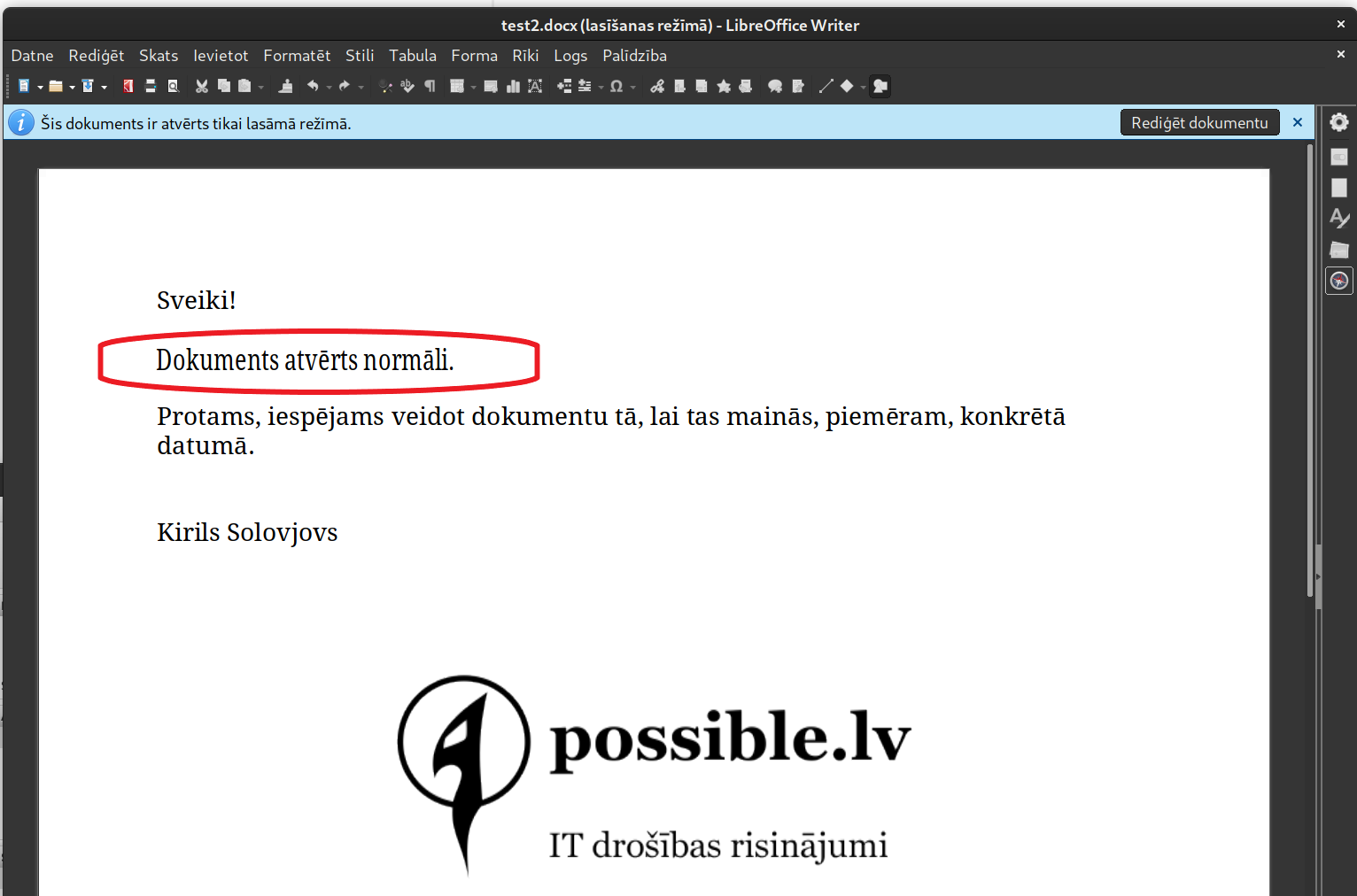This screenshot has height=896, width=1357.
Task: Open the Formatēt menu
Action: click(x=297, y=56)
